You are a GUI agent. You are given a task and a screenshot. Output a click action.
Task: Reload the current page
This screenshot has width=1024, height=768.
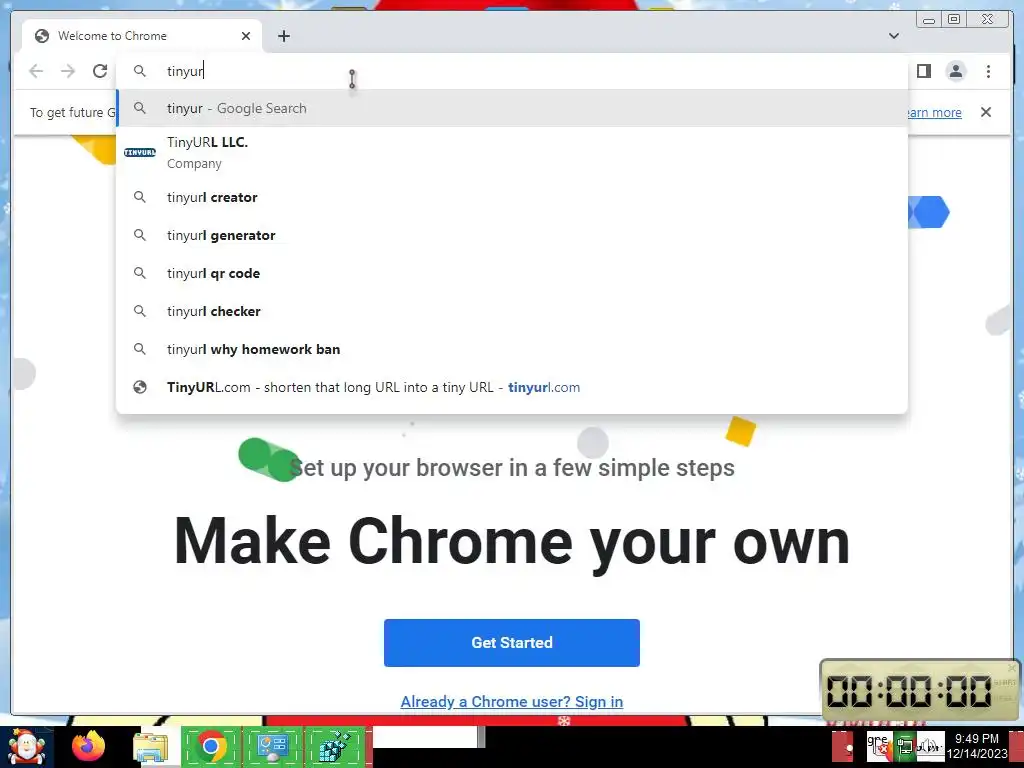click(99, 71)
